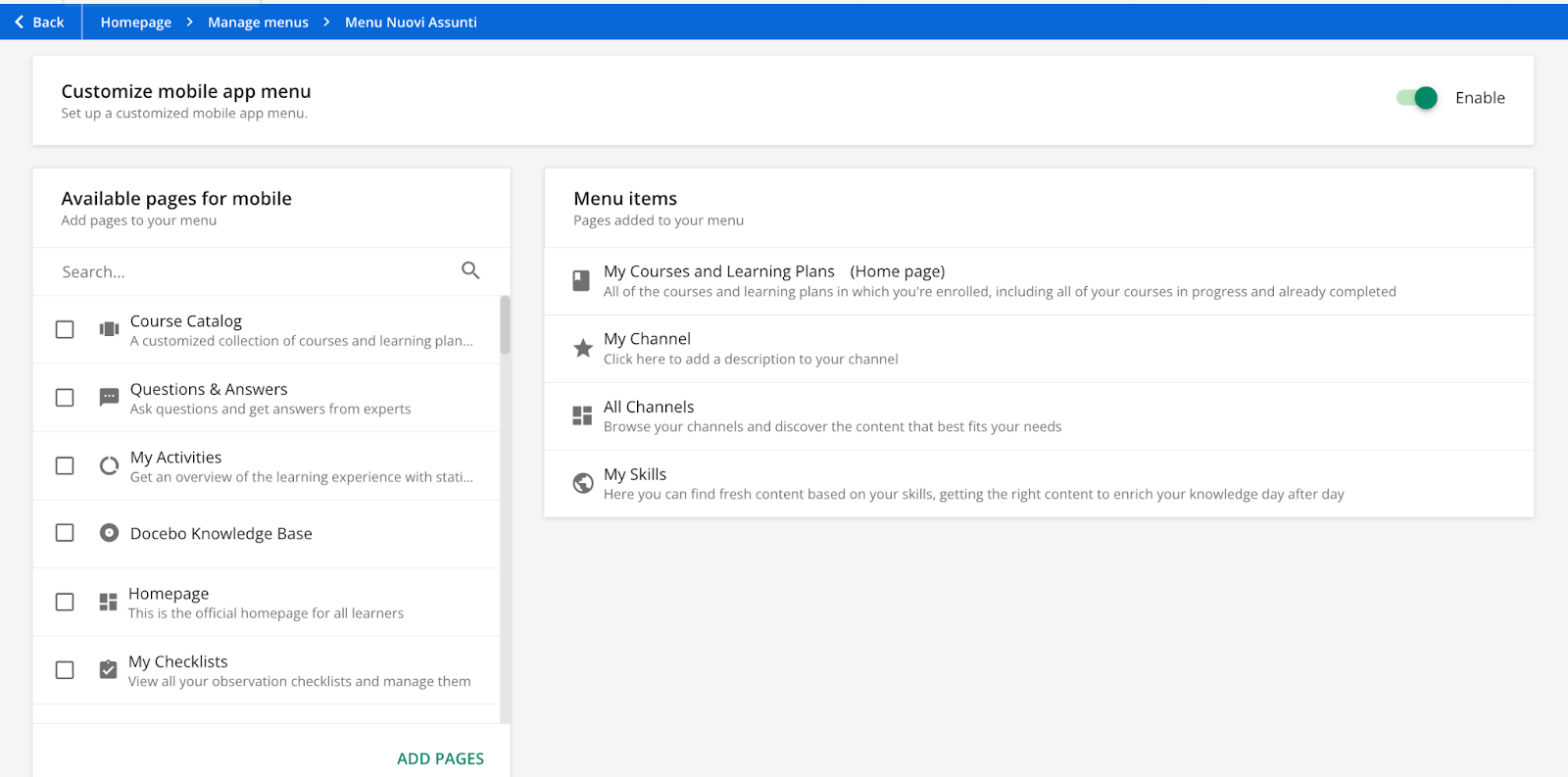Click the search magnifier icon
1568x777 pixels.
pyautogui.click(x=470, y=270)
